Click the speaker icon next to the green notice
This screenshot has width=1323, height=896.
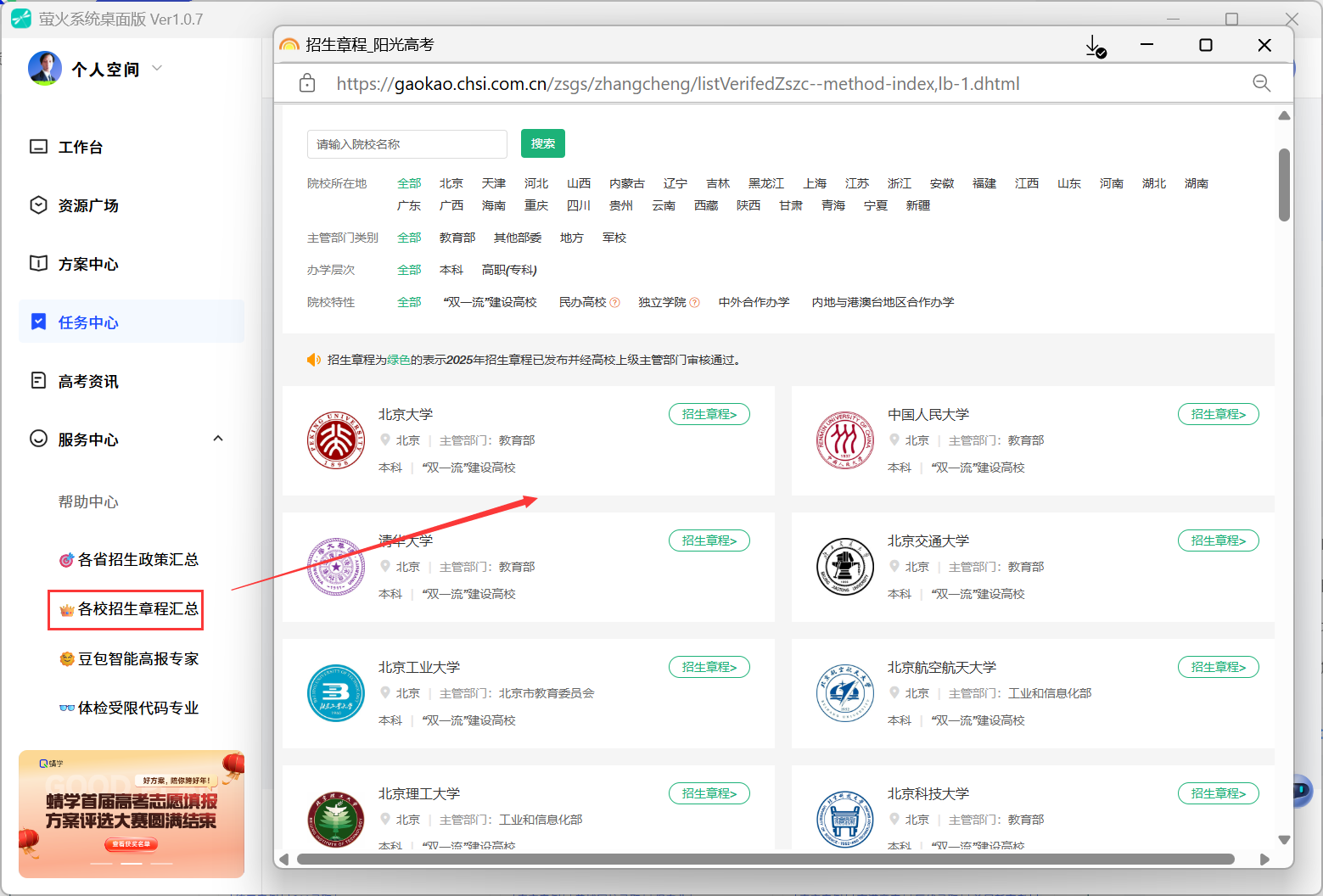point(313,359)
